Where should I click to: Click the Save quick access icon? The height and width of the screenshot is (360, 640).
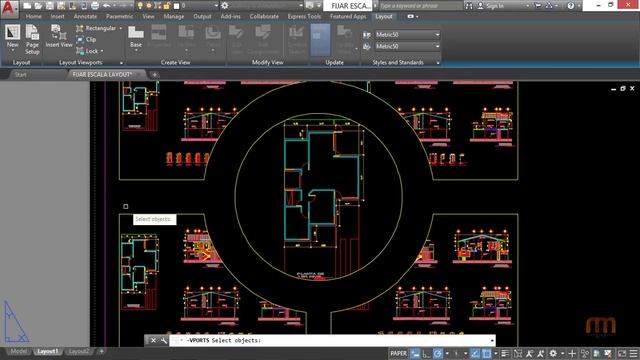pyautogui.click(x=49, y=6)
